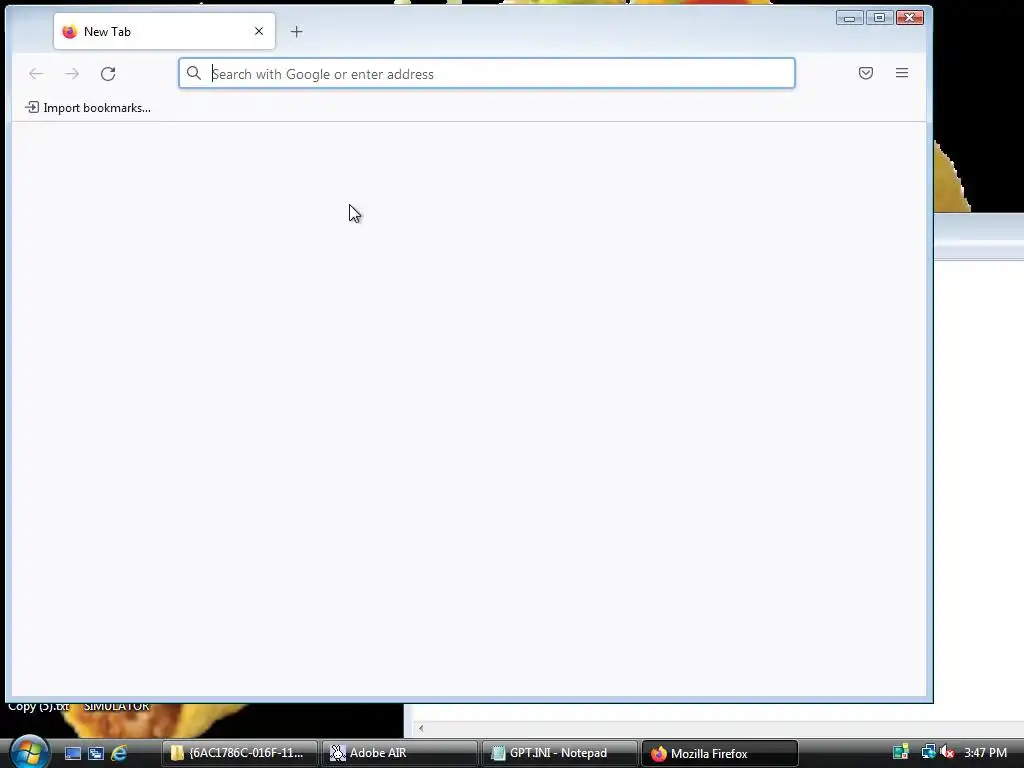Image resolution: width=1024 pixels, height=768 pixels.
Task: Open the Windows Start menu orb
Action: point(29,752)
